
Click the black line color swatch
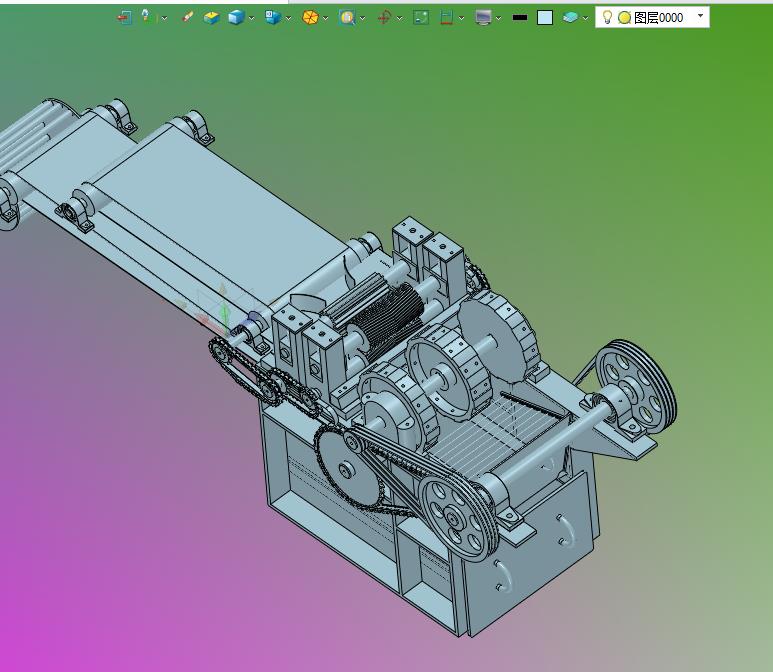click(519, 17)
